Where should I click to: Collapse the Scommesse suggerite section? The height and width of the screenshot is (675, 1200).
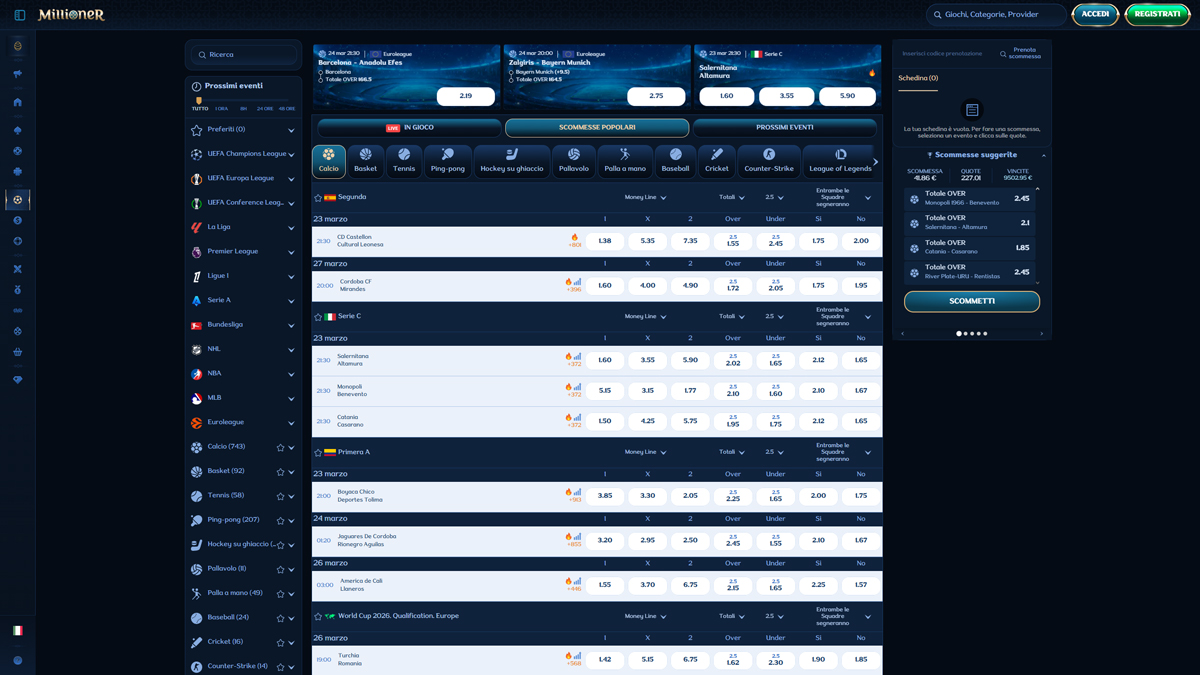(x=1043, y=156)
